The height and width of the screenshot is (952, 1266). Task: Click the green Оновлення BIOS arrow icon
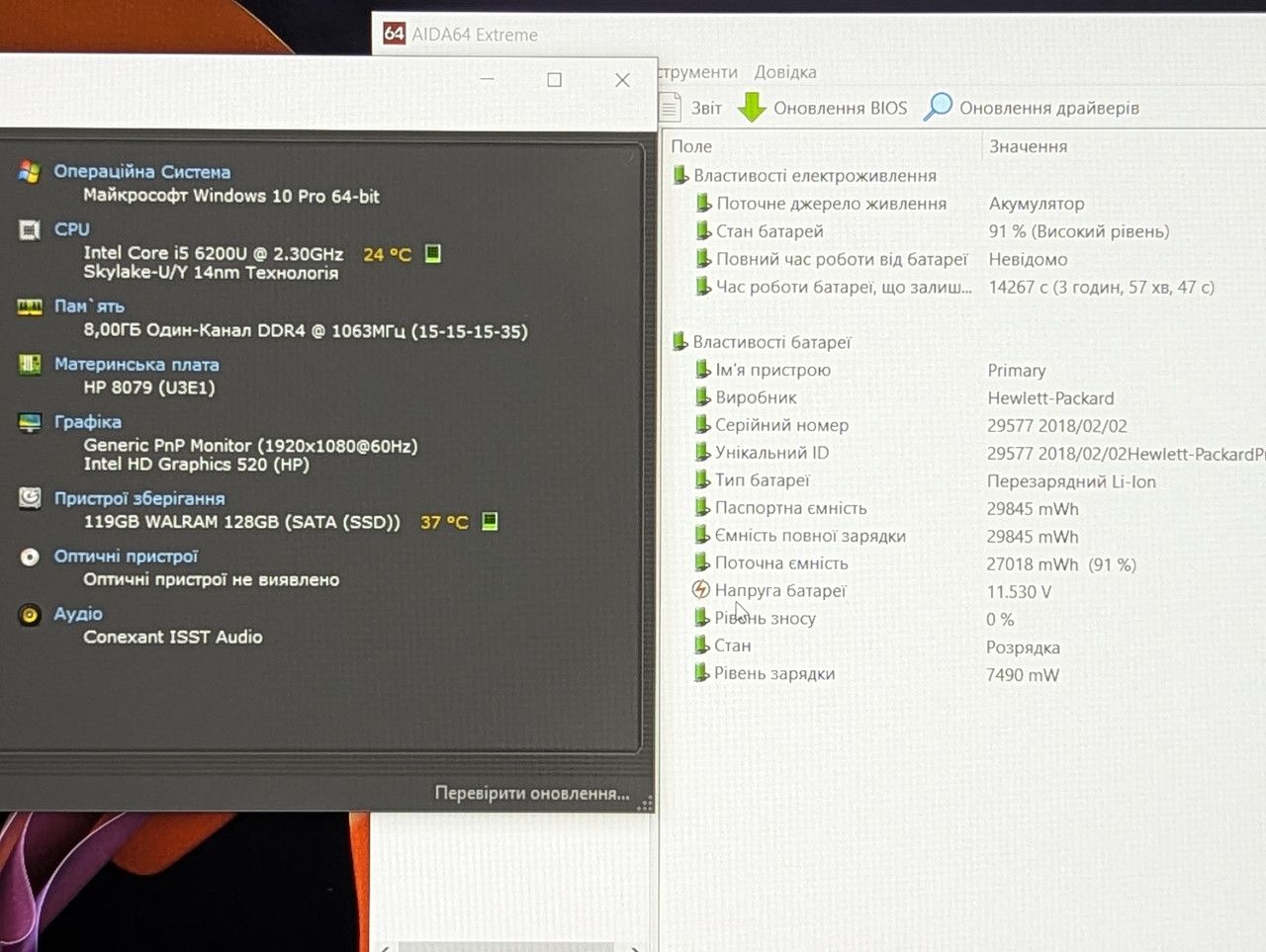click(752, 107)
